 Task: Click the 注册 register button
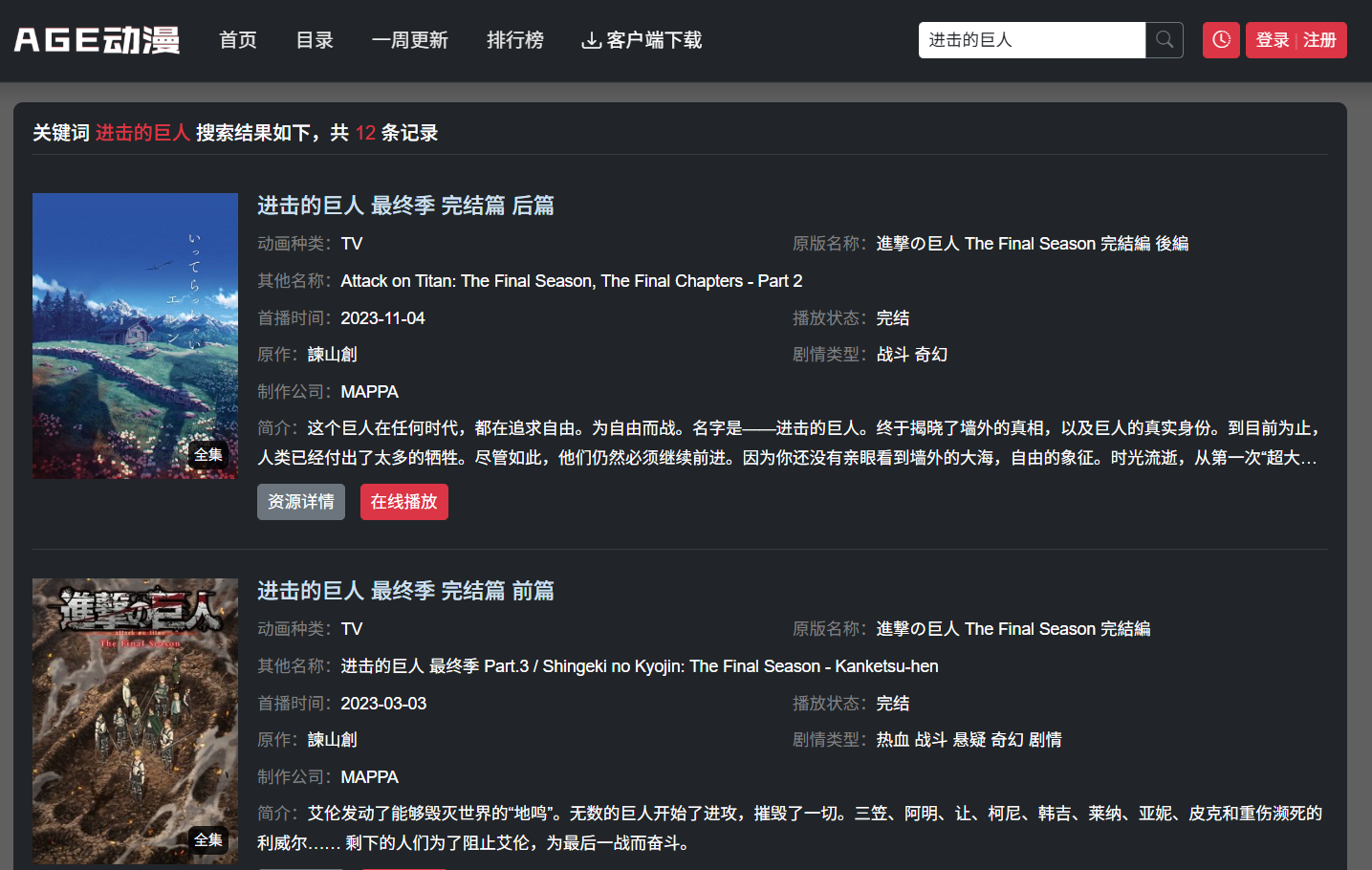point(1319,40)
